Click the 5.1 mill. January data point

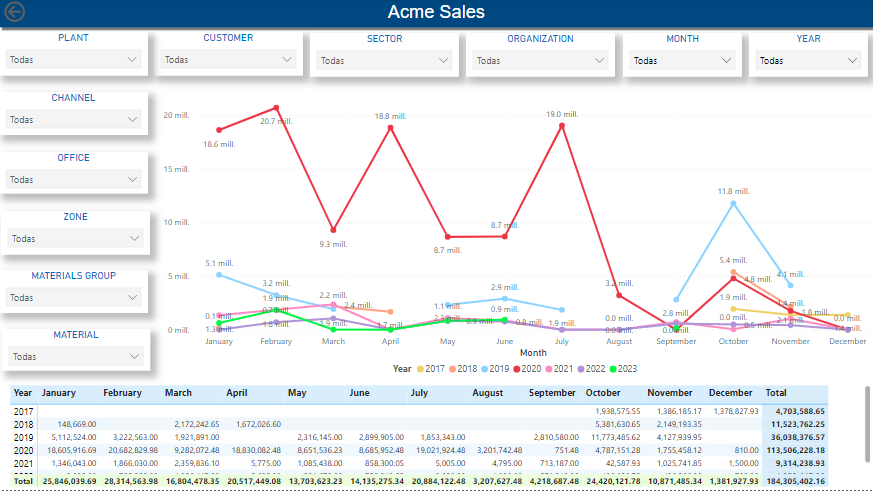(x=219, y=275)
